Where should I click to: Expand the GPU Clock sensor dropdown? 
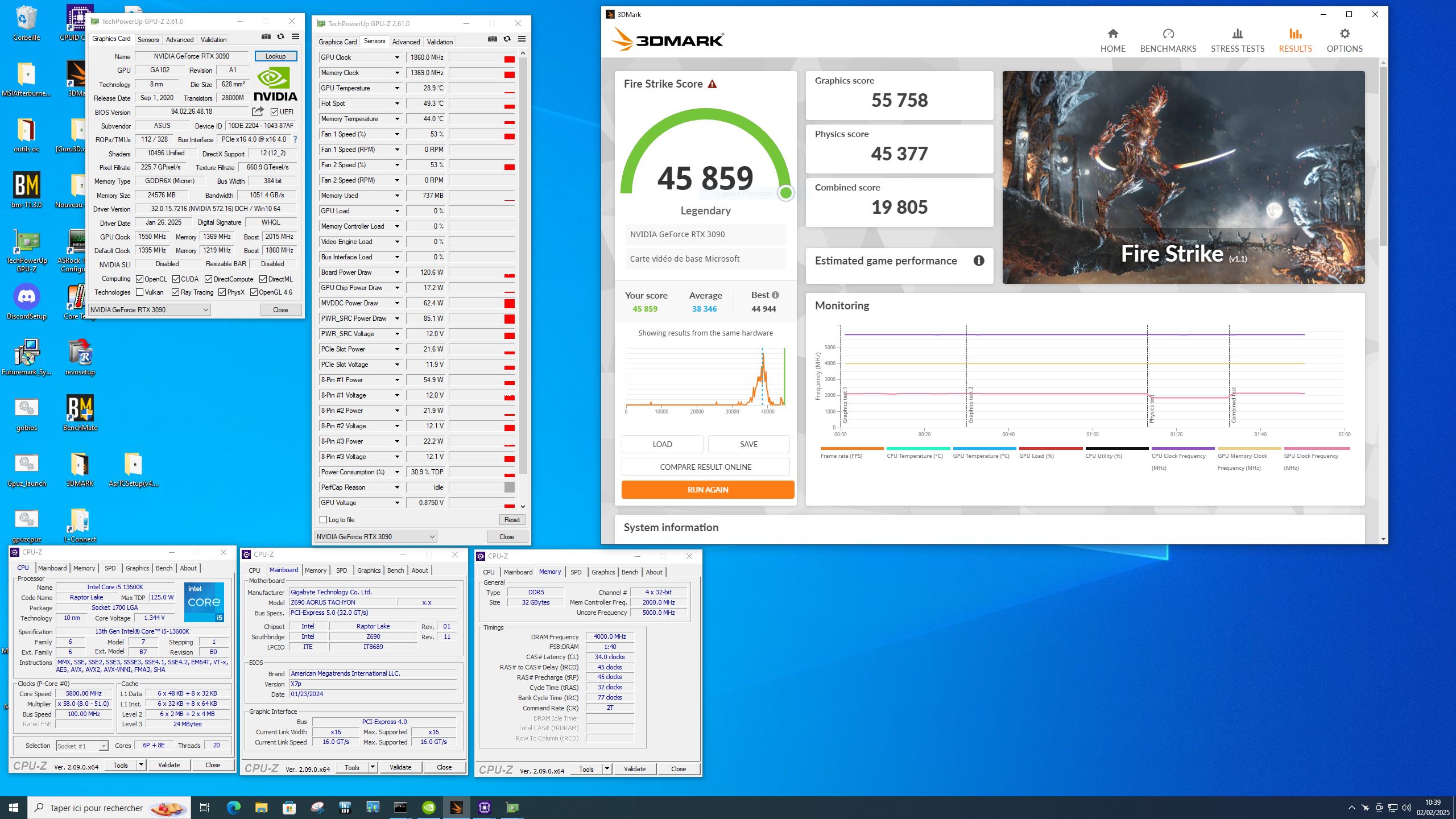coord(397,57)
